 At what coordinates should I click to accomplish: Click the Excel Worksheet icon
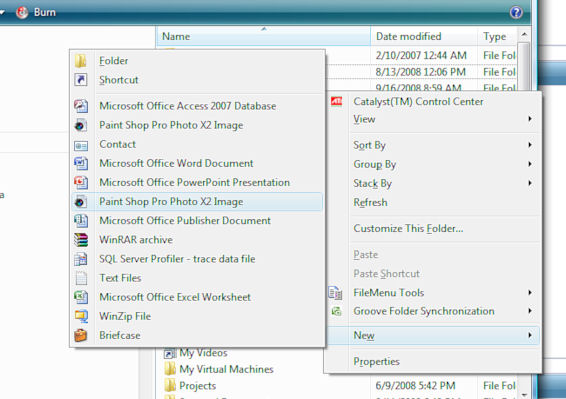(81, 297)
